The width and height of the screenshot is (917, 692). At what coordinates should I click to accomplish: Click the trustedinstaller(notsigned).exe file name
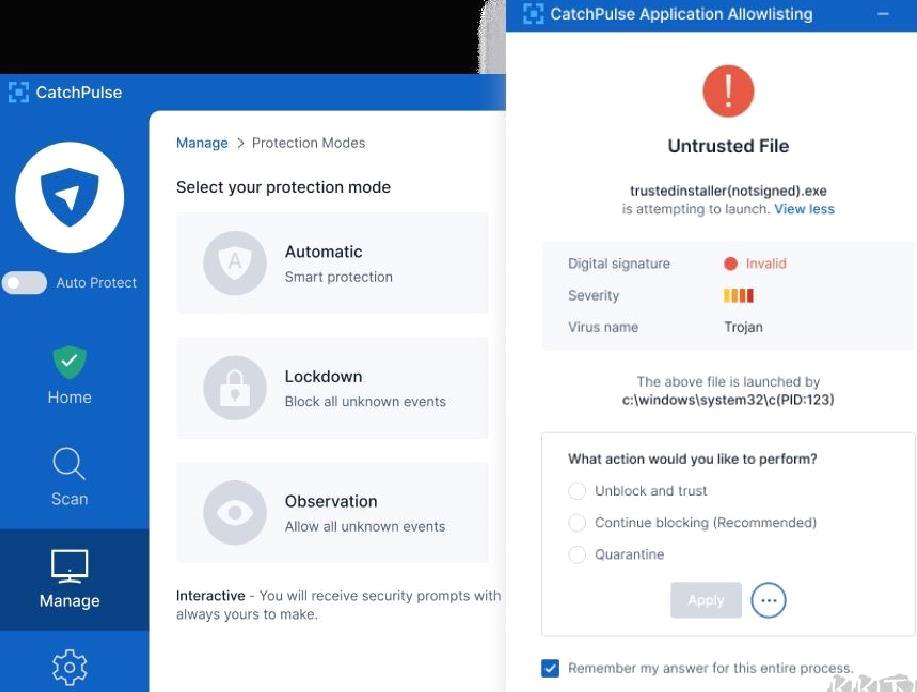pyautogui.click(x=728, y=191)
